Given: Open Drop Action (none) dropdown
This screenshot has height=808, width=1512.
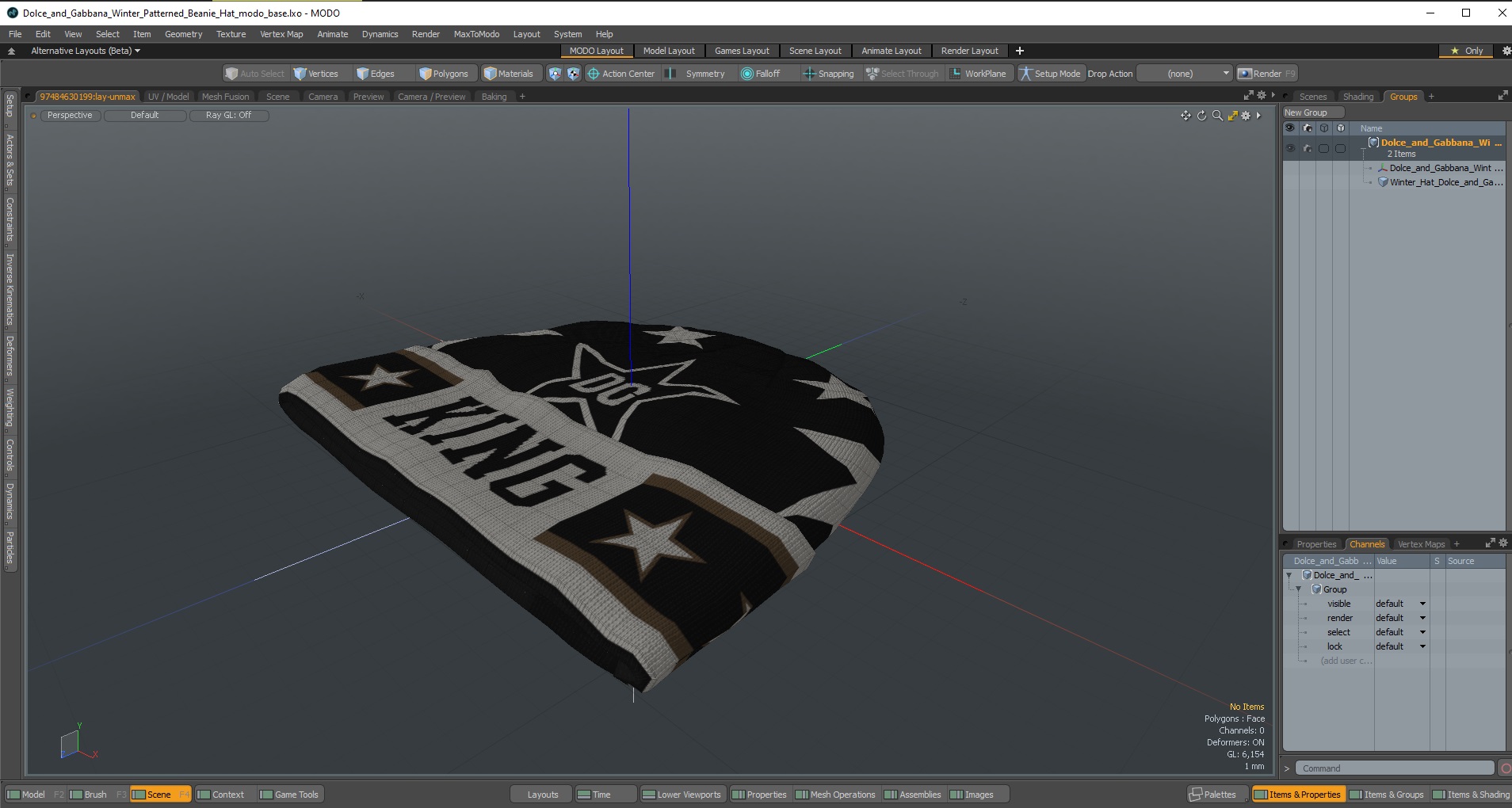Looking at the screenshot, I should pyautogui.click(x=1185, y=74).
